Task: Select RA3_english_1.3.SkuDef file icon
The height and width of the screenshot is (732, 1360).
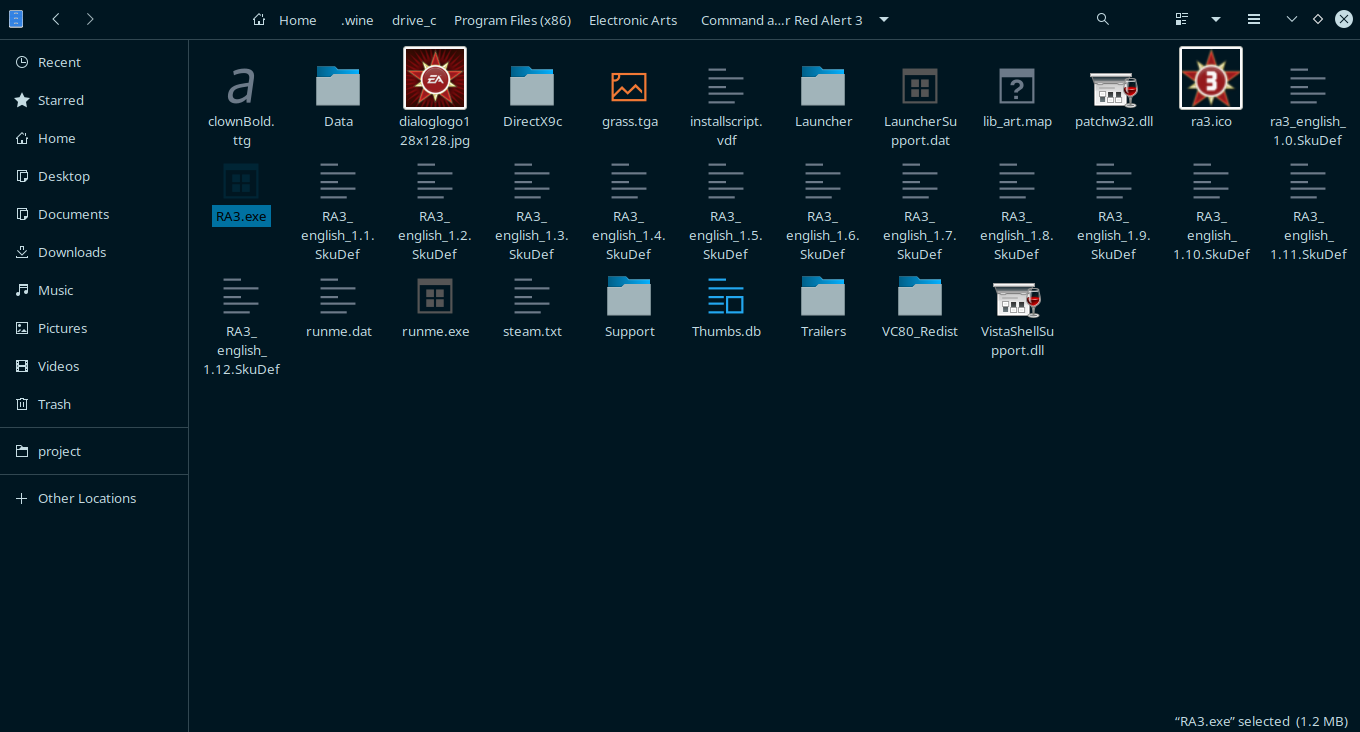Action: (x=532, y=182)
